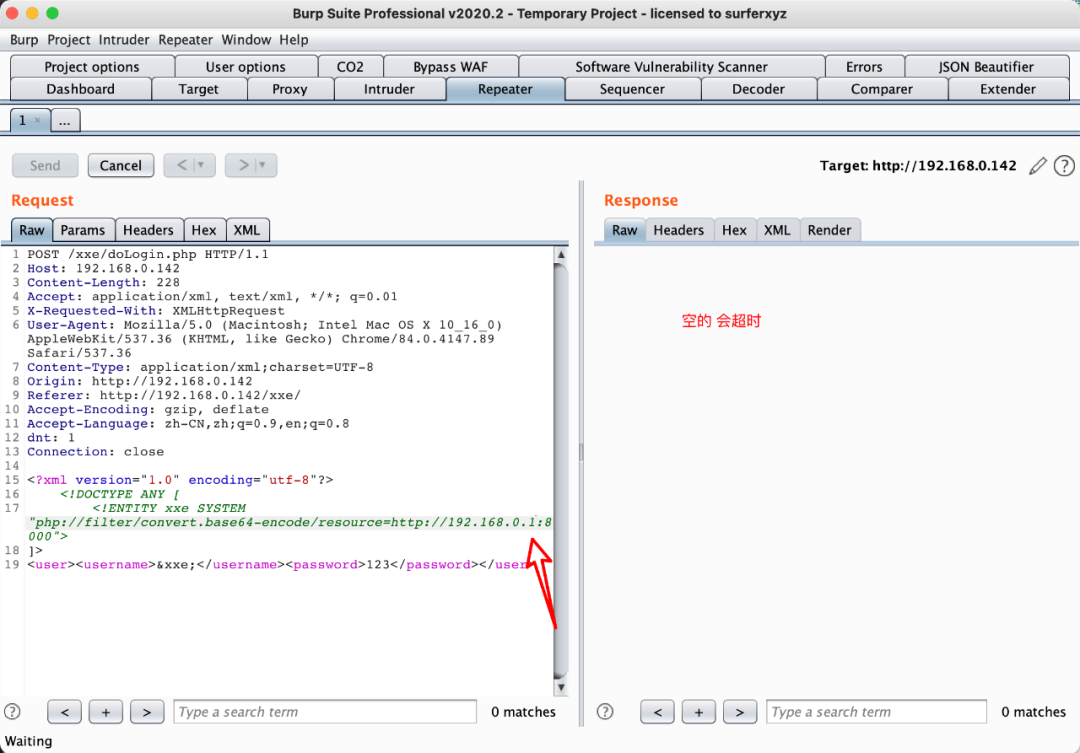
Task: Go forward in request history
Action: coord(243,165)
